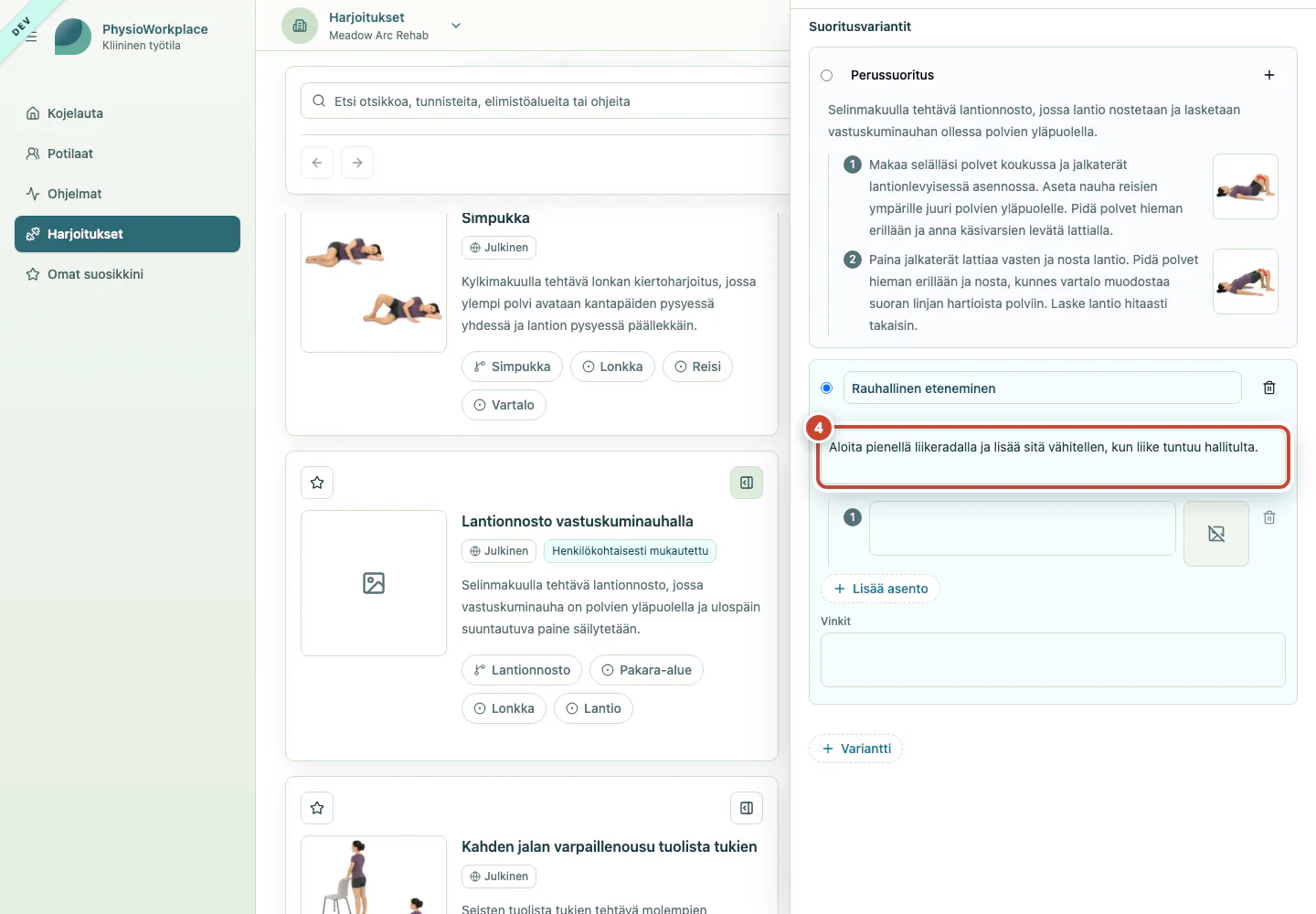Click the plus icon on Perussuoritus
Viewport: 1316px width, 914px height.
(1269, 75)
